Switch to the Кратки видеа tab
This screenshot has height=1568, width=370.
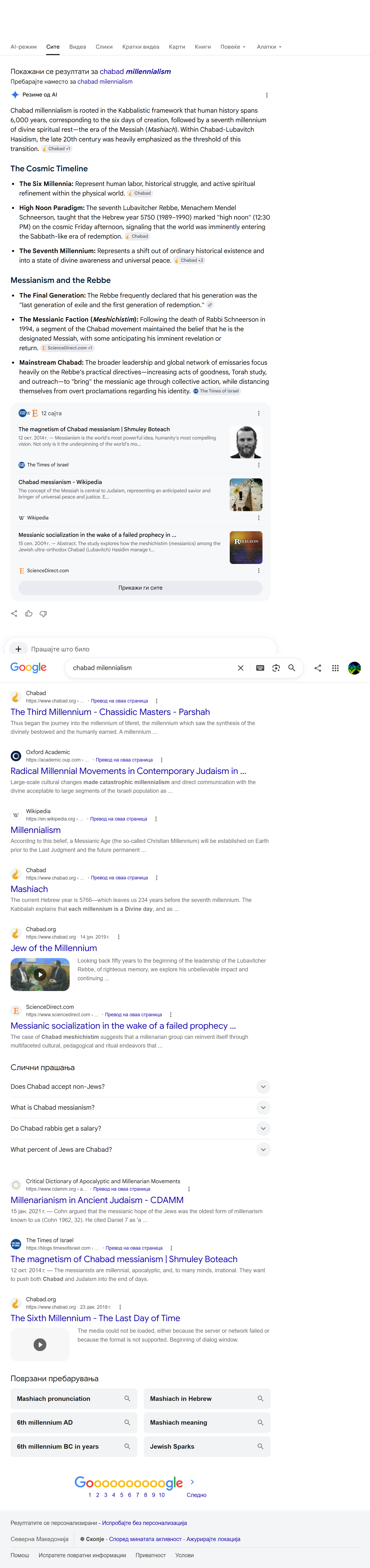coord(141,47)
